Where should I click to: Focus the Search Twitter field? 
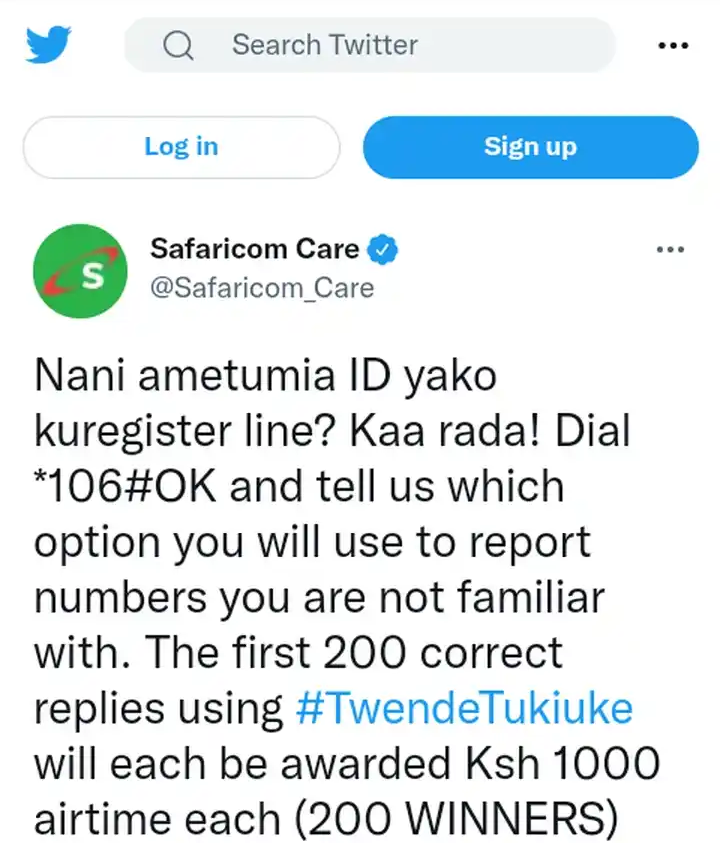pos(370,45)
